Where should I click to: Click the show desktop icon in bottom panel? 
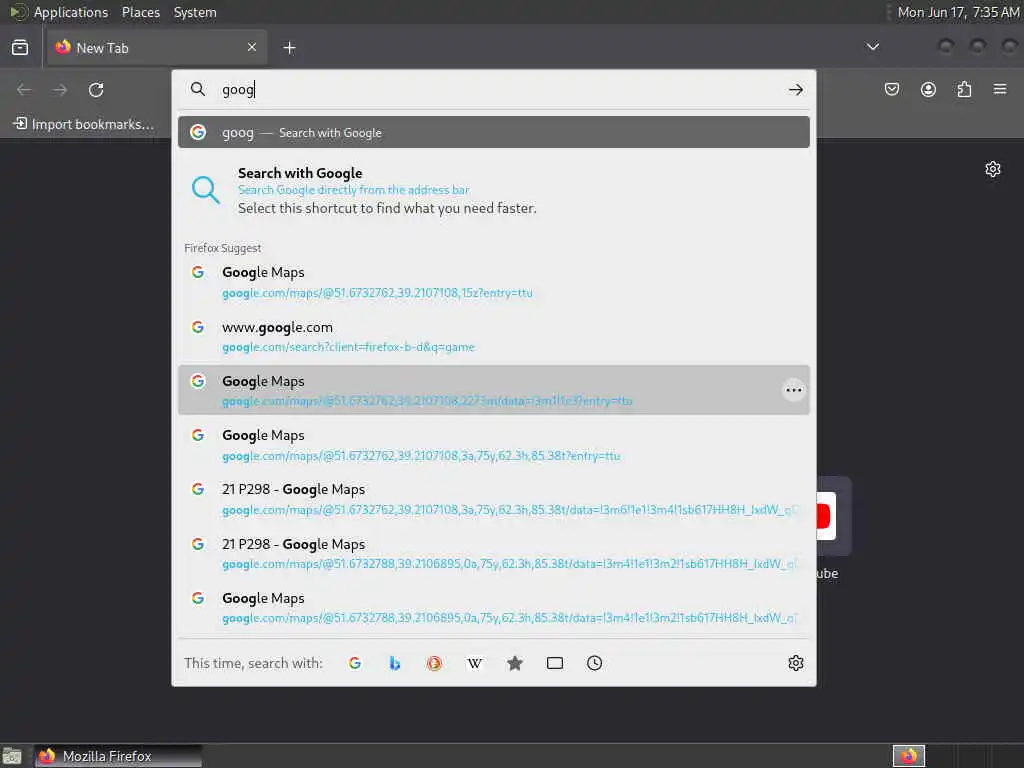(12, 756)
